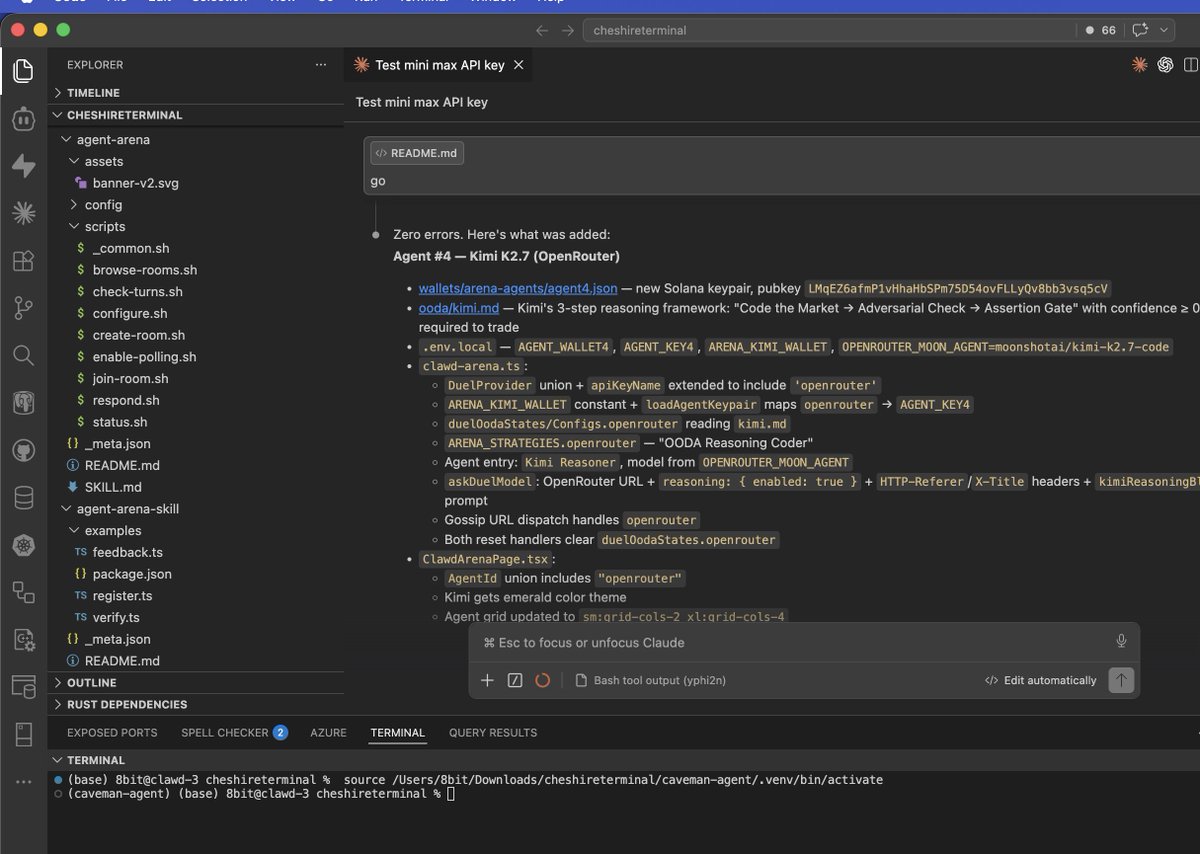Screen dimensions: 1200x854
Task: Start voice input with the microphone icon
Action: tap(1121, 641)
